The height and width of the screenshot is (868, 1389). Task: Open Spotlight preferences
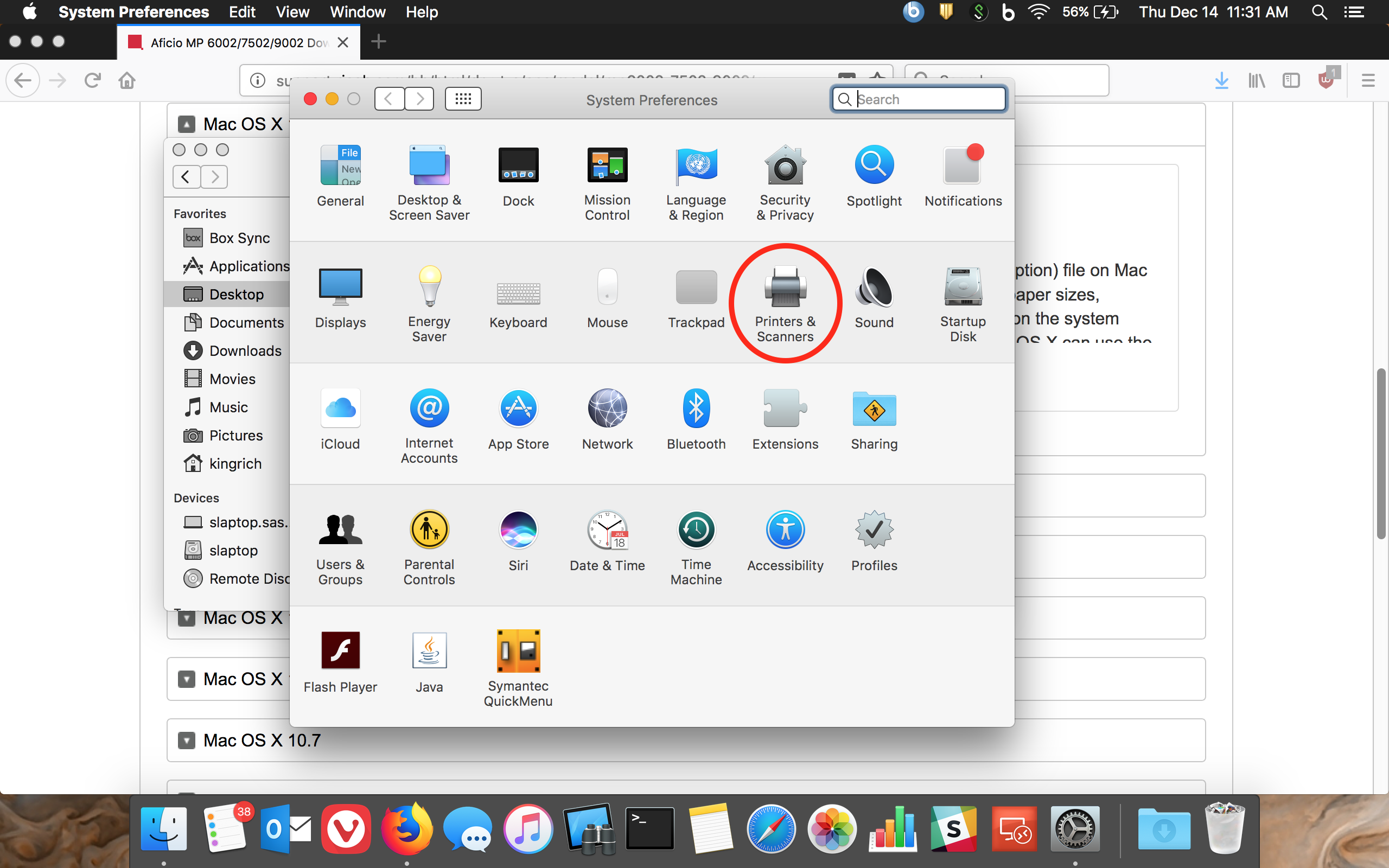tap(874, 176)
